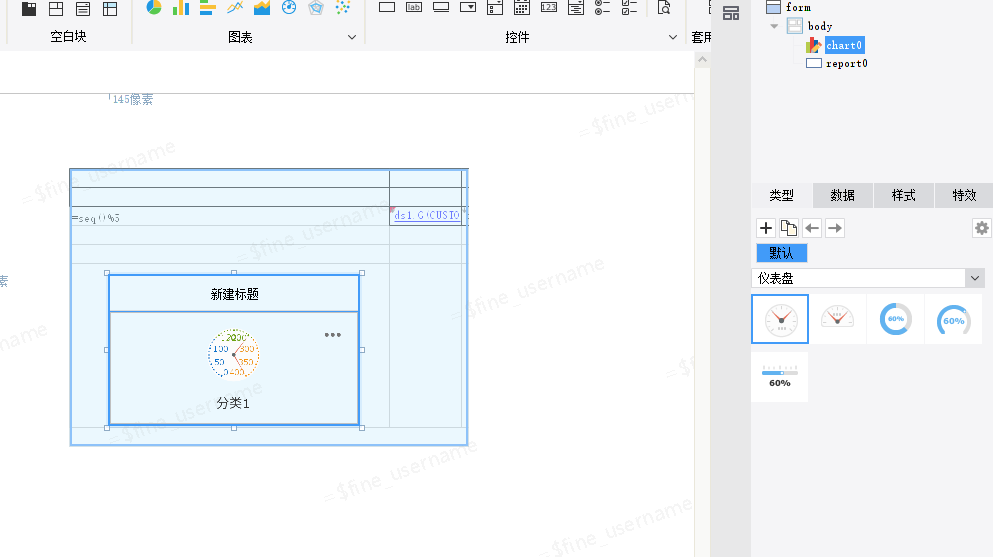Image resolution: width=993 pixels, height=557 pixels.
Task: Collapse the body tree node
Action: tap(775, 26)
